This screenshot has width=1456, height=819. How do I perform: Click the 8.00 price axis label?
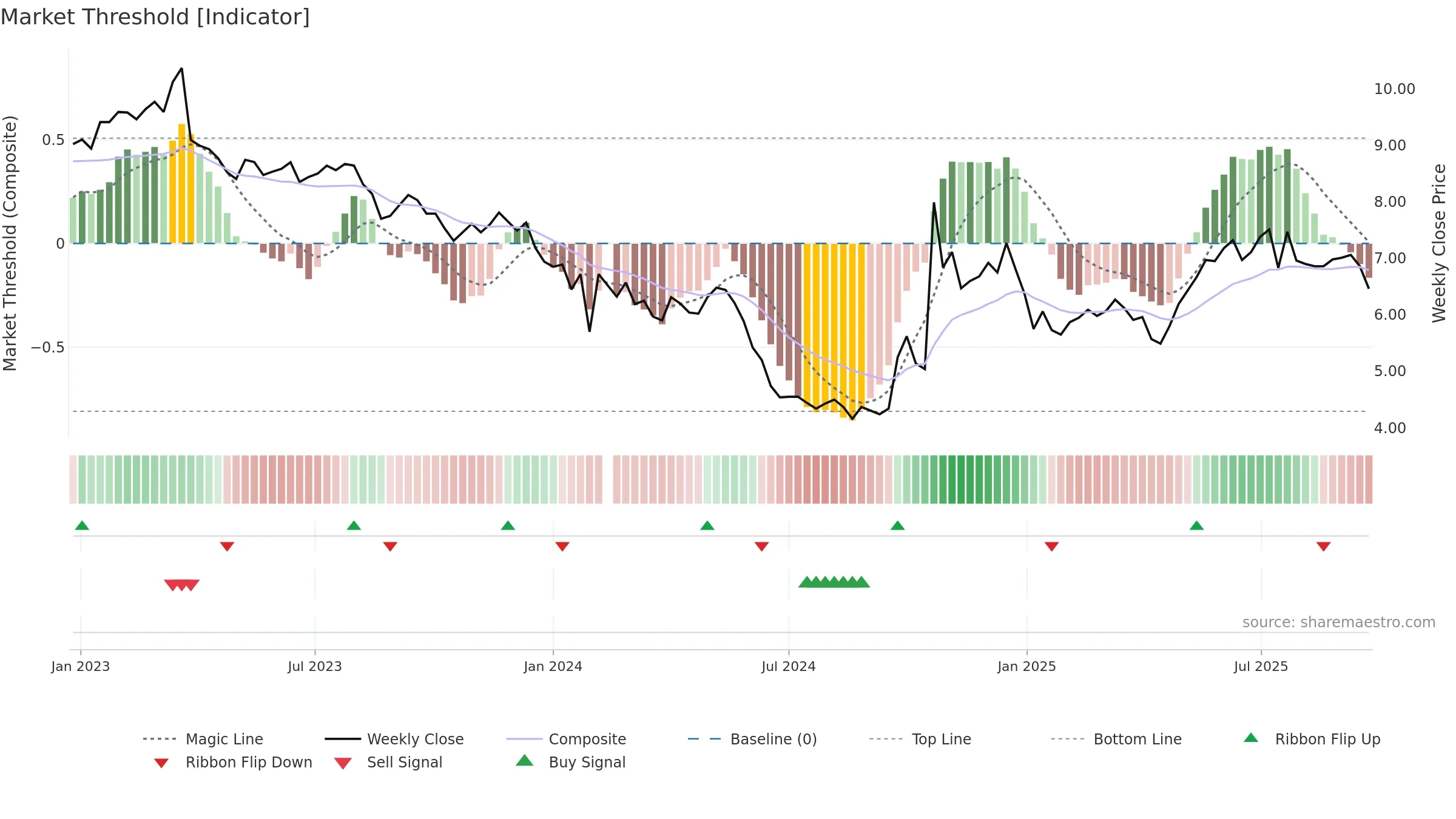click(x=1390, y=202)
